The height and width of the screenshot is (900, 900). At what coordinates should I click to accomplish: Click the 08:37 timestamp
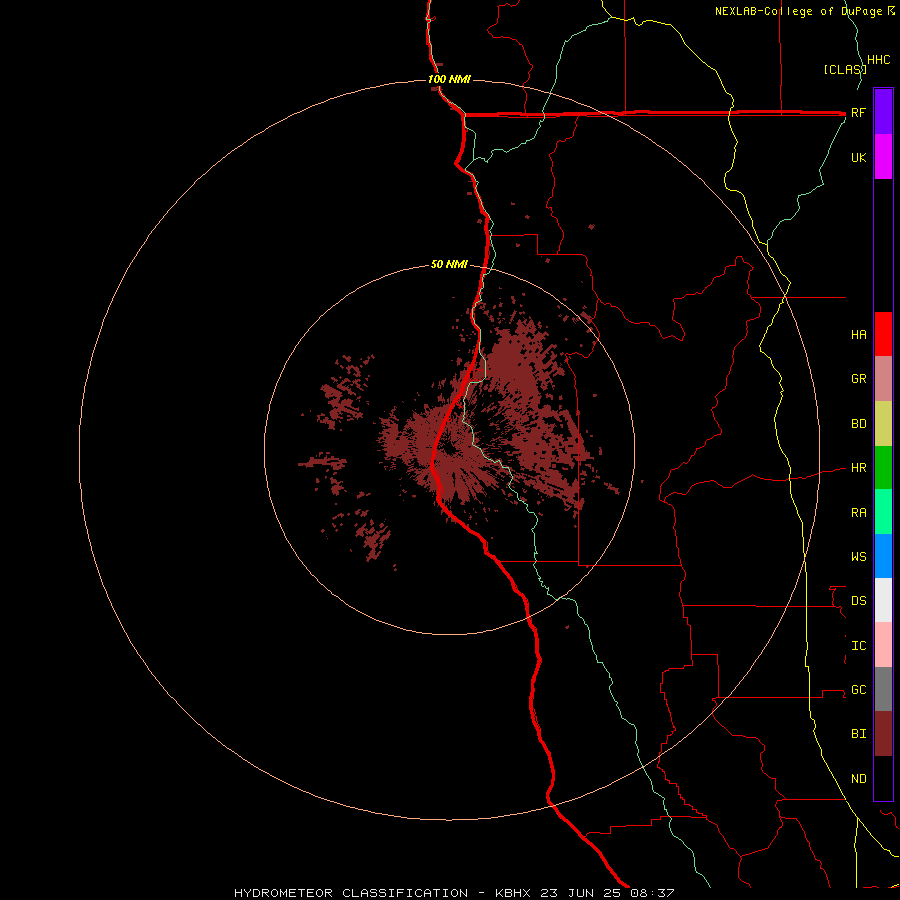click(652, 893)
